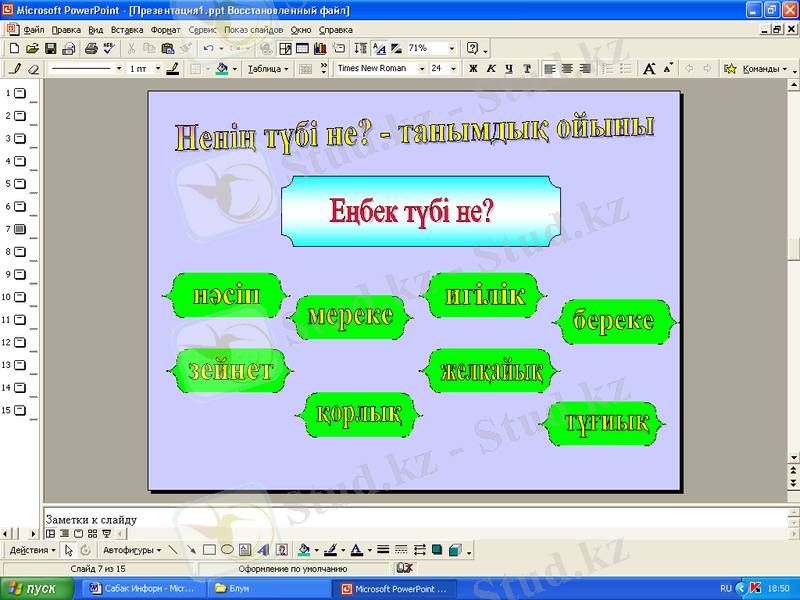
Task: Click the pencil draw-table tool
Action: pyautogui.click(x=14, y=69)
